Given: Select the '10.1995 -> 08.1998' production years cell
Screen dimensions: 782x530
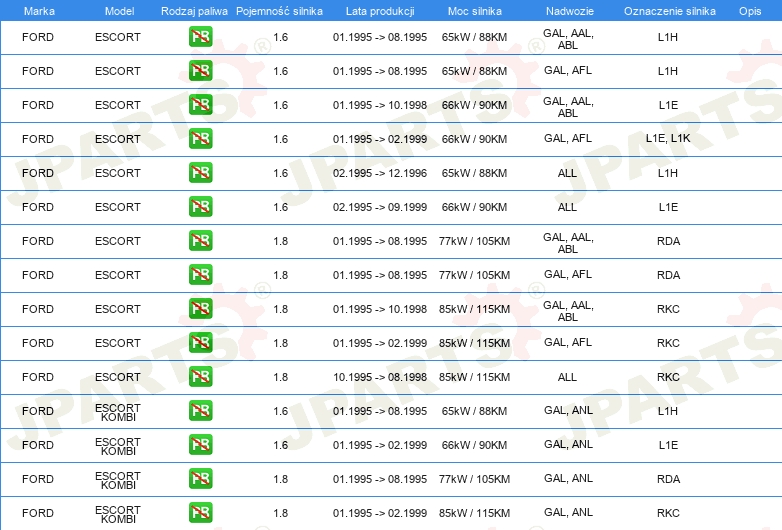Looking at the screenshot, I should click(x=380, y=377).
